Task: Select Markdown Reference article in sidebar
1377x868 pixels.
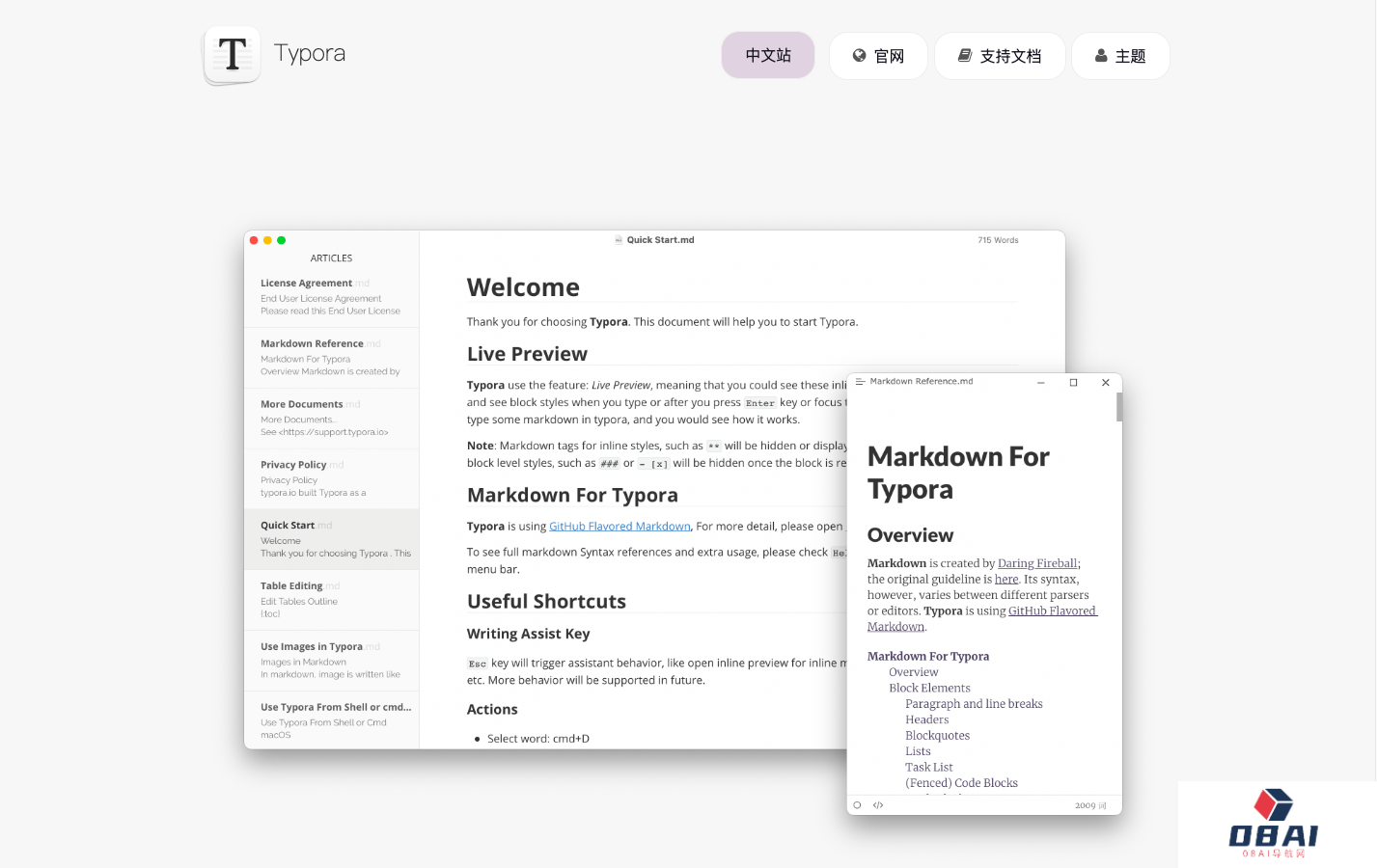Action: tap(331, 358)
